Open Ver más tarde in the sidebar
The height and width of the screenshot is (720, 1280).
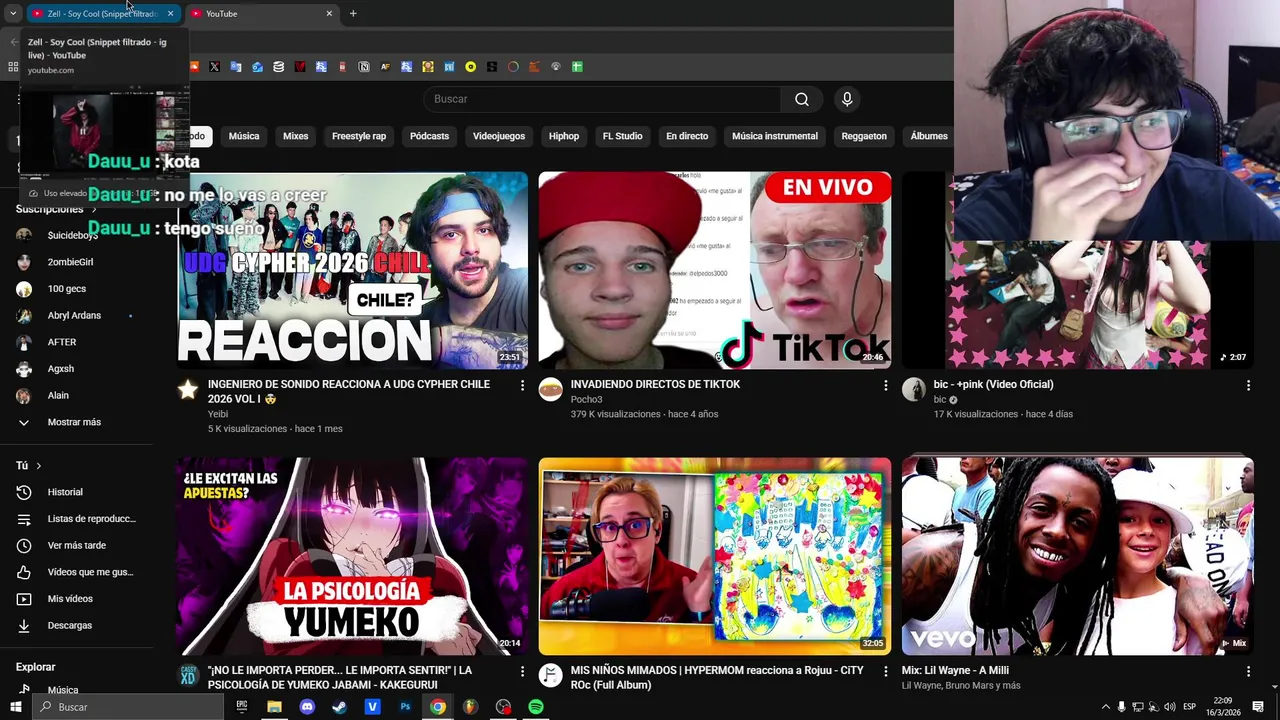point(76,545)
